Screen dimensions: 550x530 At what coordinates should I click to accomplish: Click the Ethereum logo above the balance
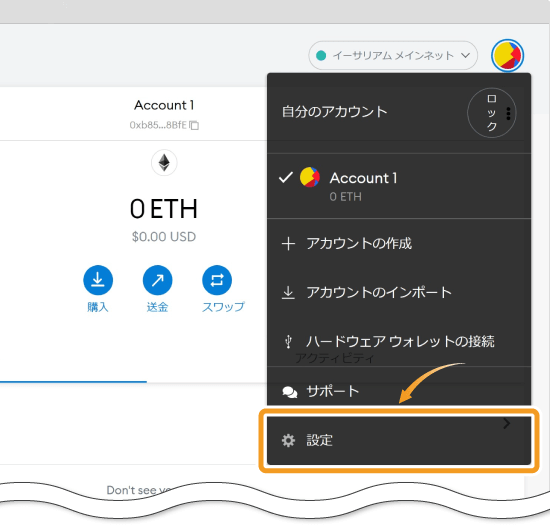(x=164, y=163)
